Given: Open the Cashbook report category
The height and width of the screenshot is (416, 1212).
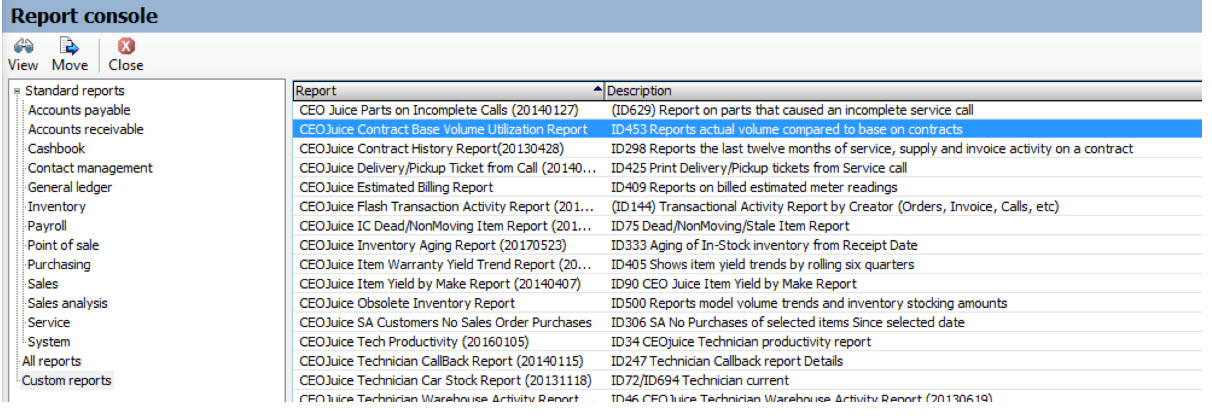Looking at the screenshot, I should pos(56,148).
